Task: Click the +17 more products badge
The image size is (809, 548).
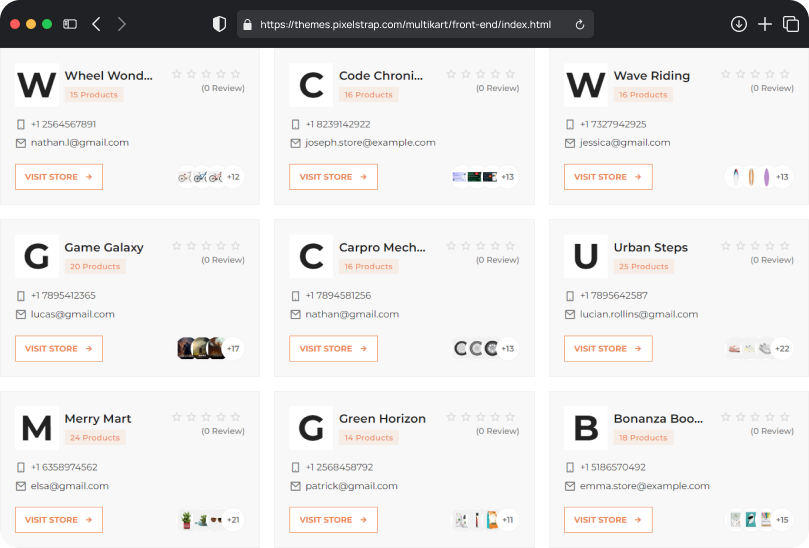Action: [x=233, y=349]
